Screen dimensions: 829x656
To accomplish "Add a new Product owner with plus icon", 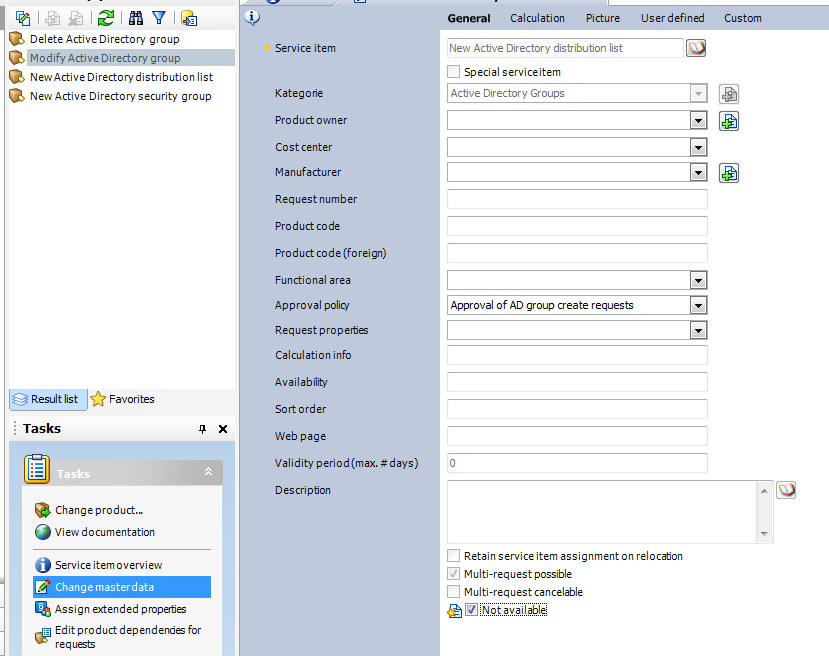I will pyautogui.click(x=729, y=121).
